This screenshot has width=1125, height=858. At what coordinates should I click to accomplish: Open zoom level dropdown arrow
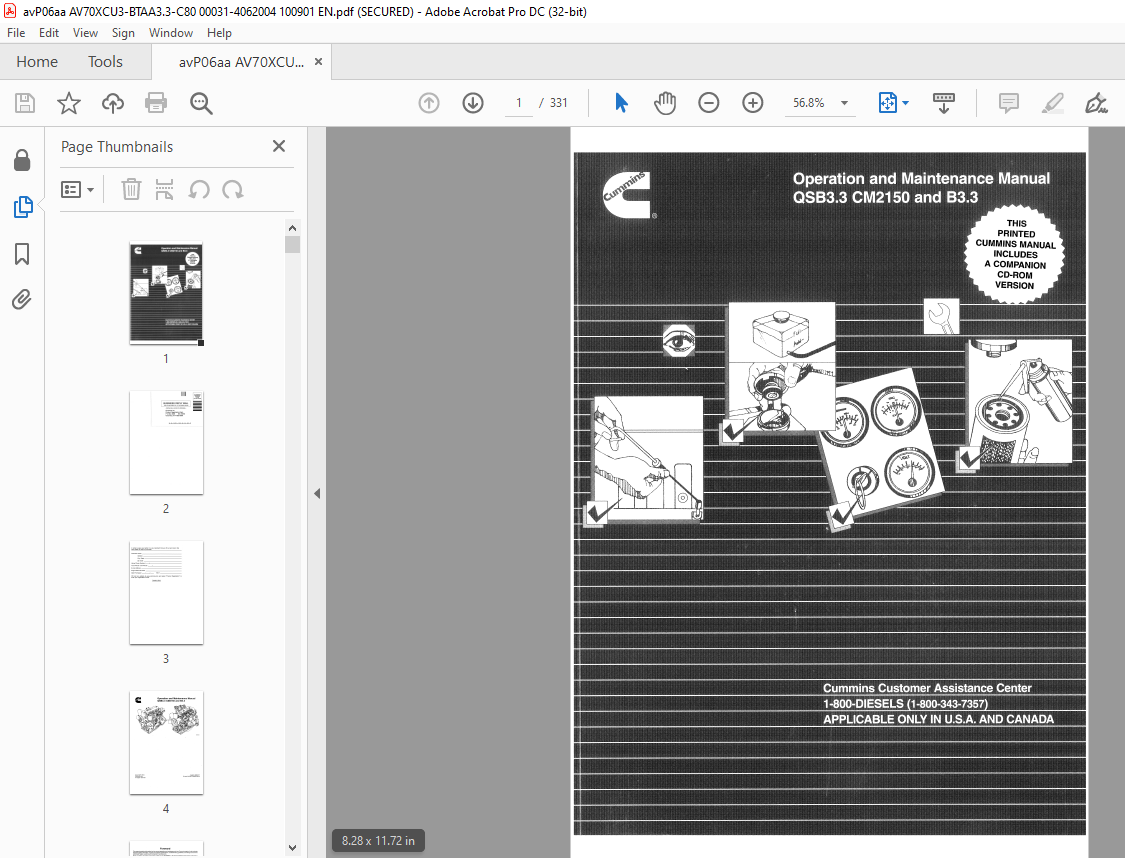coord(844,103)
